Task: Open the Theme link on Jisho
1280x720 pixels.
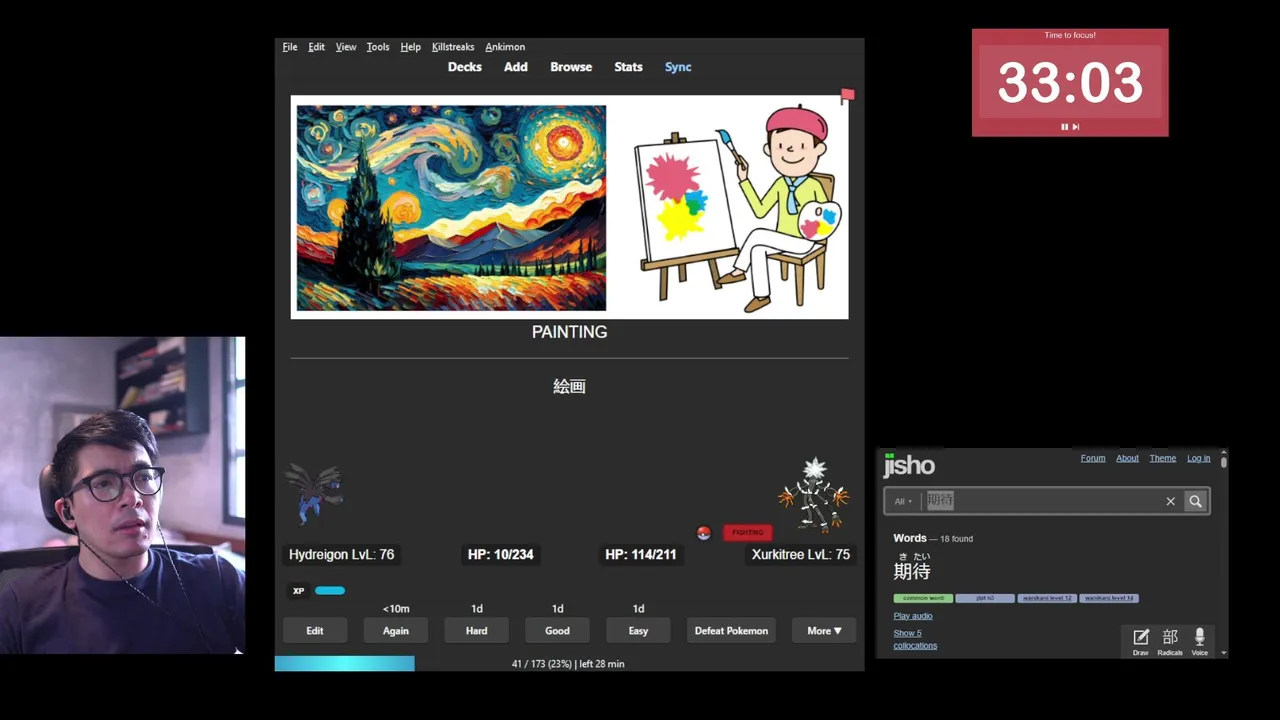Action: click(1162, 458)
